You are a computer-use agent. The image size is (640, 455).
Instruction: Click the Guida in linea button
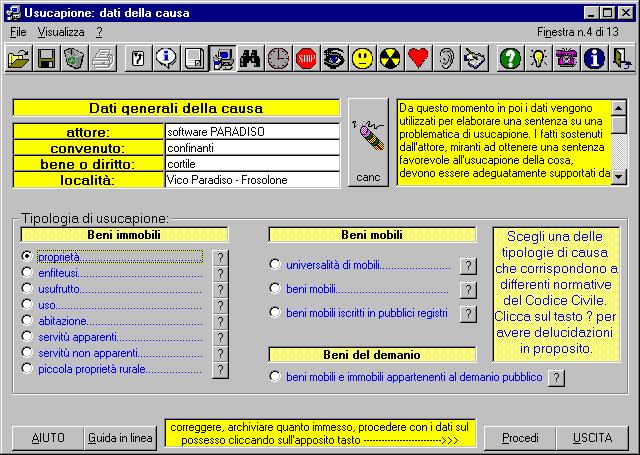coord(120,438)
